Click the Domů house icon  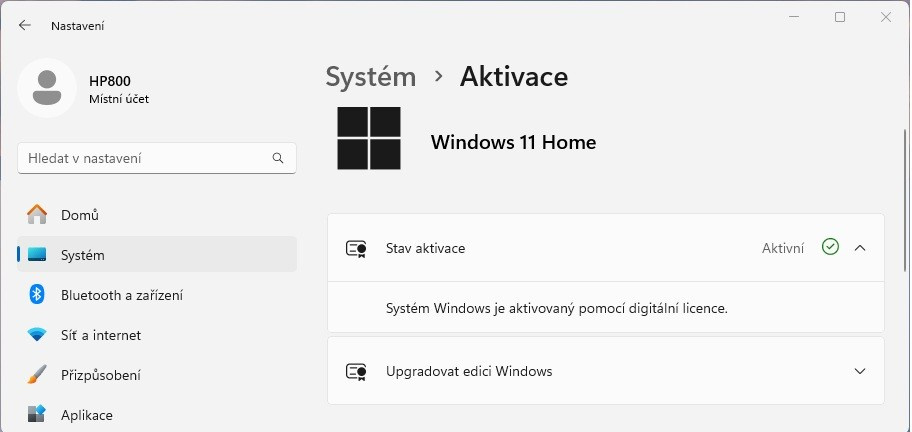37,215
